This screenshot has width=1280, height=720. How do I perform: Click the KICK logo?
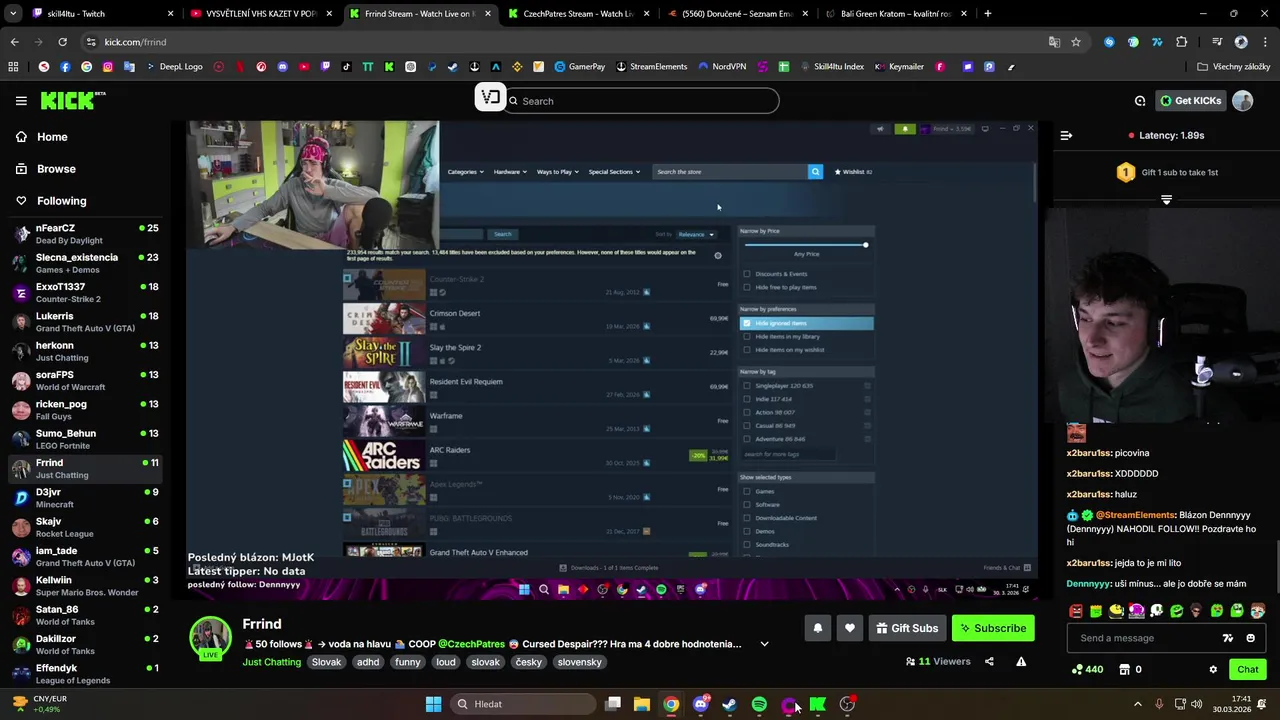(x=72, y=100)
